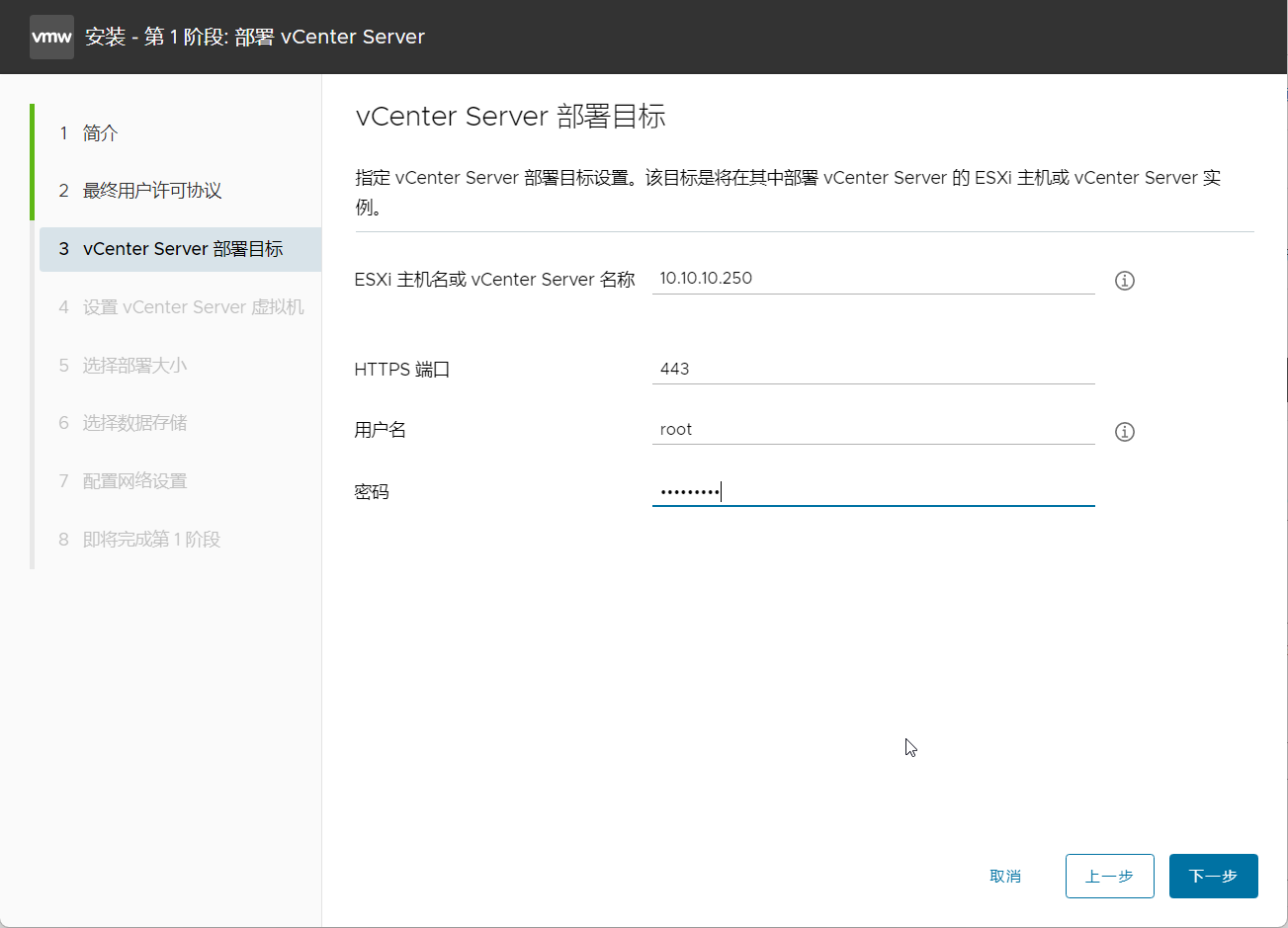Select the 即将完成第 1 阶段 step
The width and height of the screenshot is (1288, 928).
tap(138, 539)
